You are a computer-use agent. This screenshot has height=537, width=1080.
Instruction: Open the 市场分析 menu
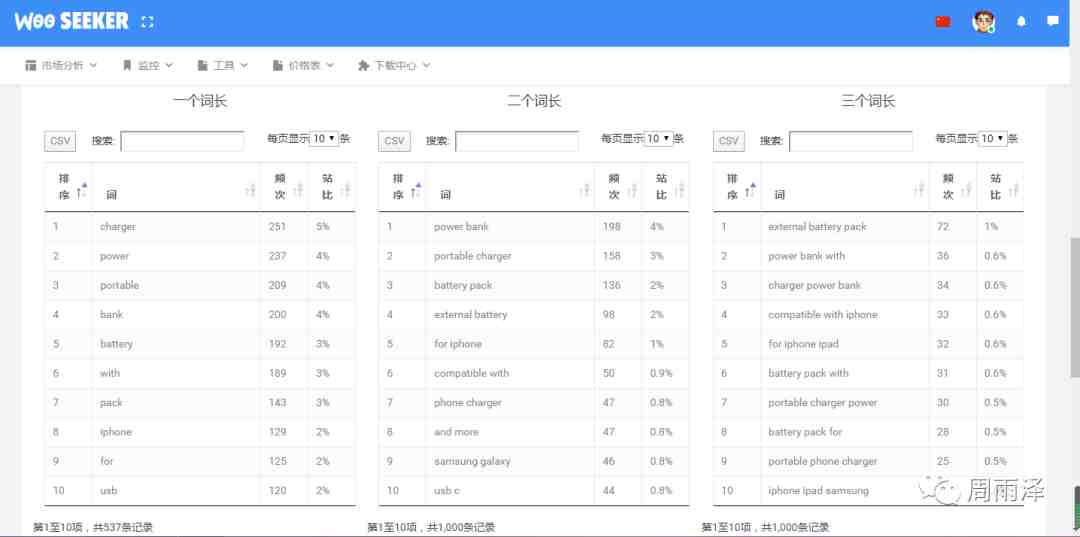tap(61, 65)
